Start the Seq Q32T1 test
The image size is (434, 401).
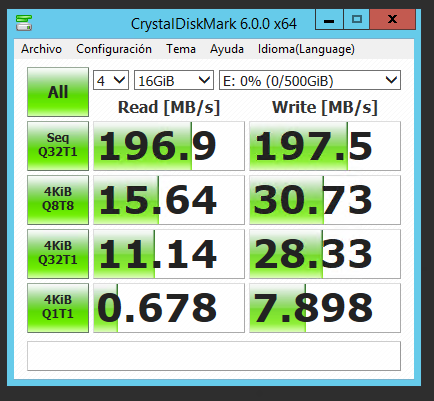58,146
